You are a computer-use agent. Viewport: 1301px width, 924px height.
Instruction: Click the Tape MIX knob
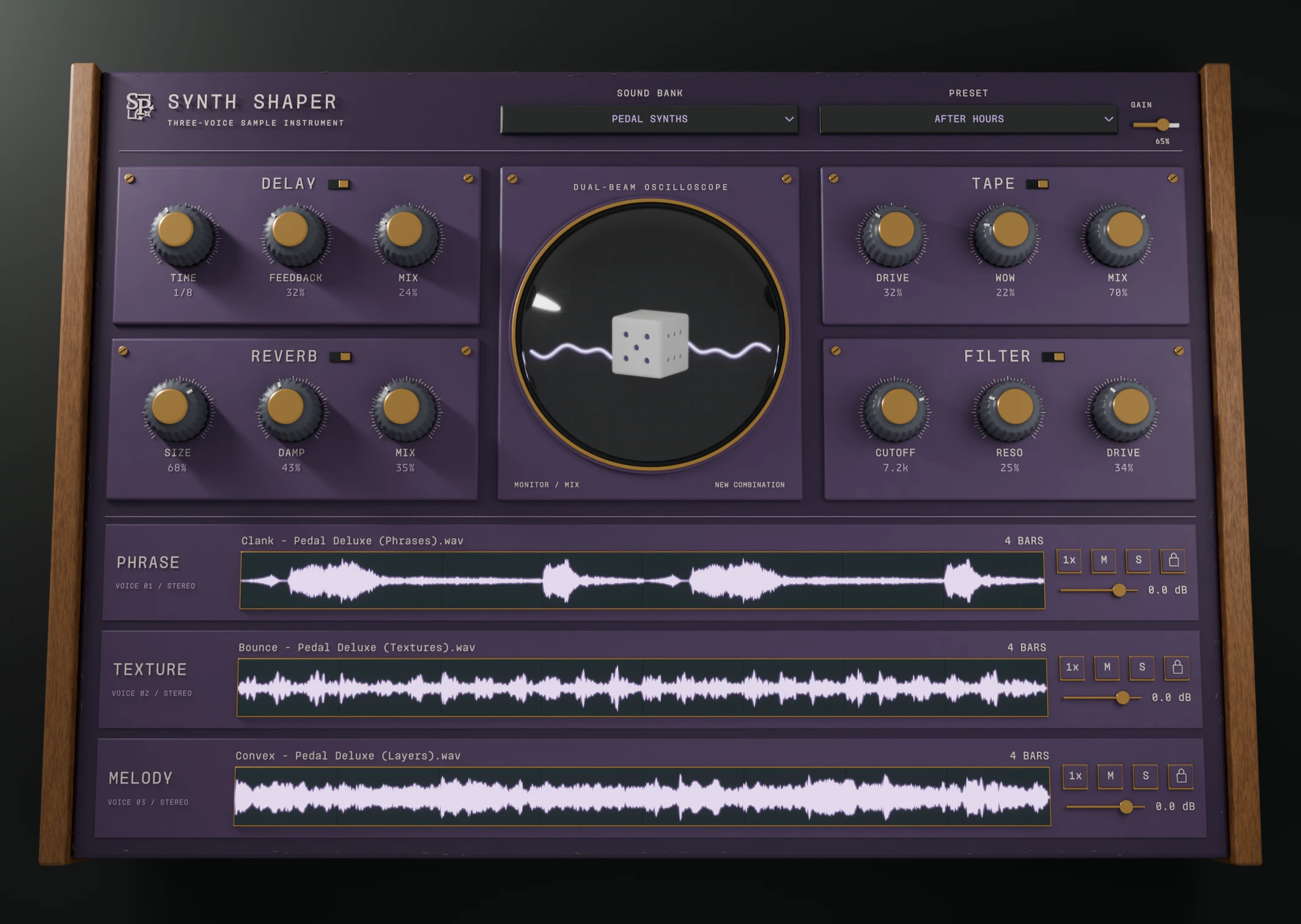[x=1118, y=235]
